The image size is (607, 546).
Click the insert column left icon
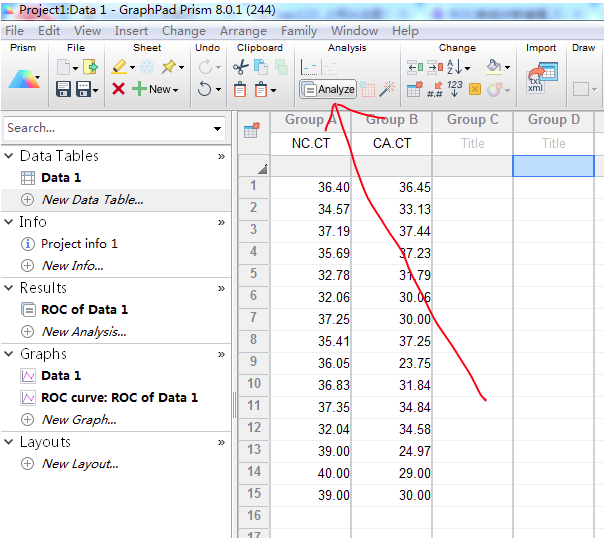[415, 67]
